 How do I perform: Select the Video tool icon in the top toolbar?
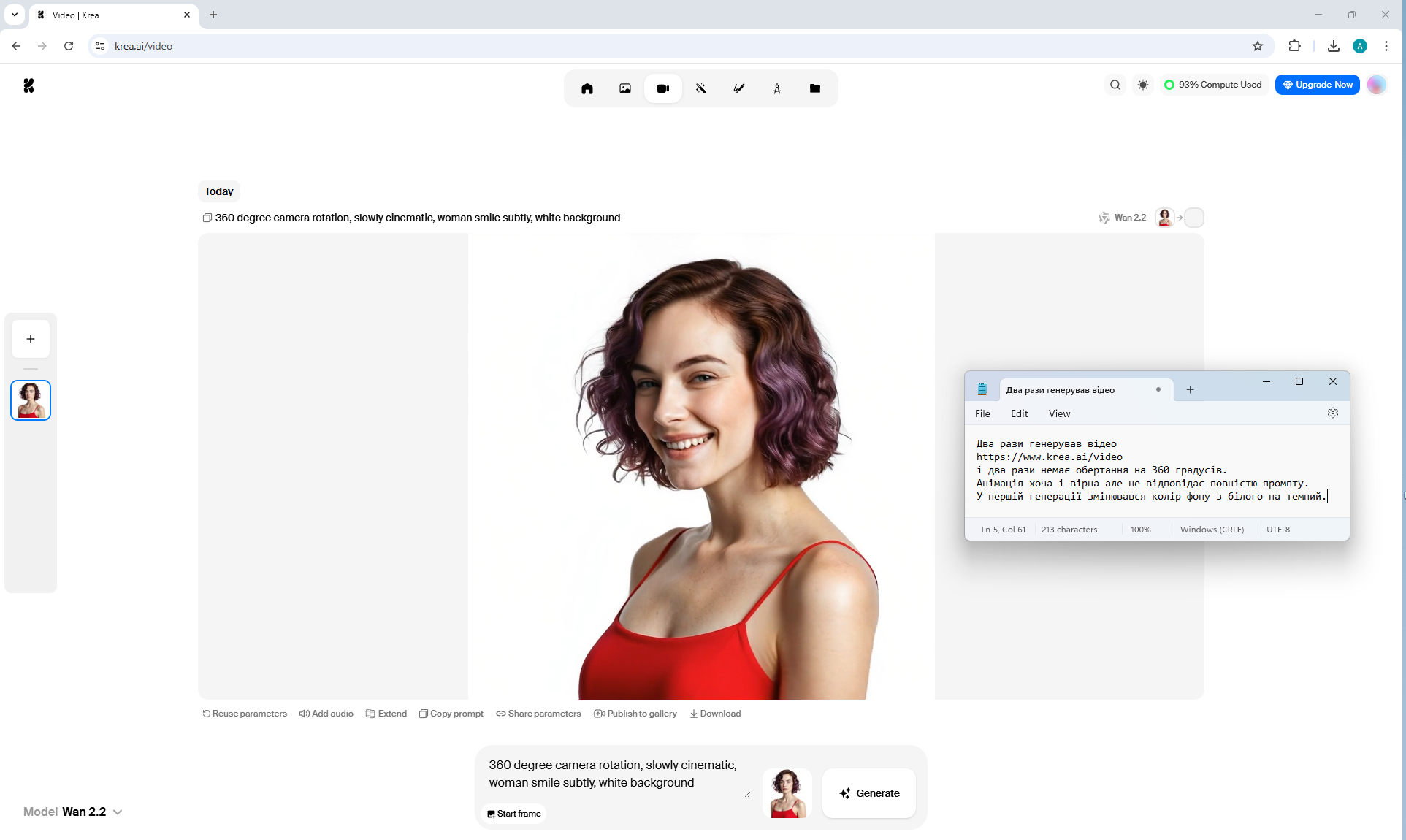(x=663, y=88)
